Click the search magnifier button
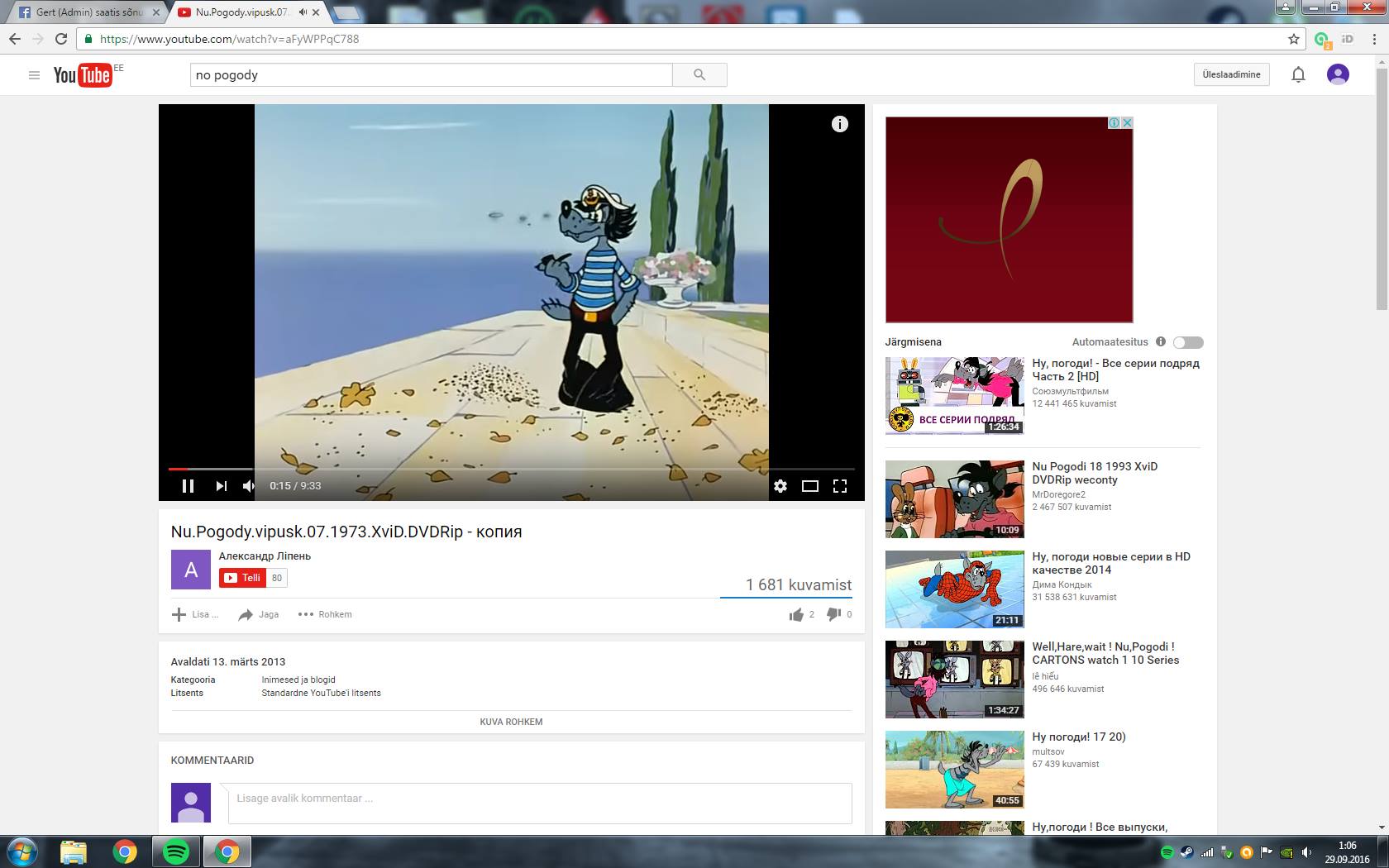This screenshot has width=1389, height=868. click(699, 74)
